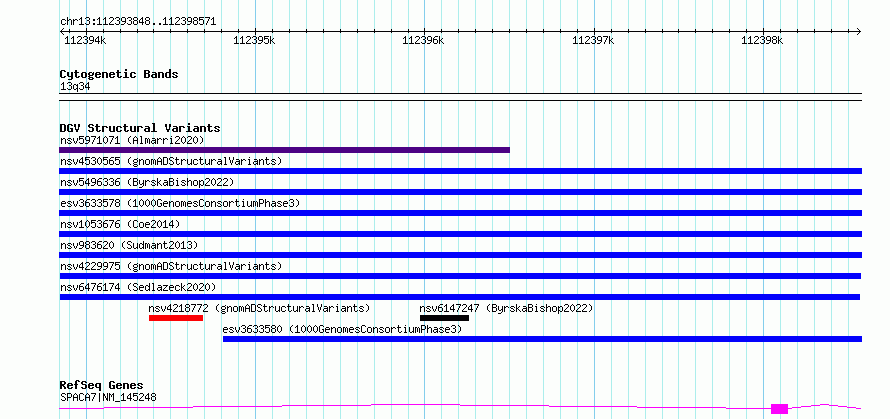
Task: Open nsv4530565 gnomAD variant label
Action: click(x=171, y=161)
